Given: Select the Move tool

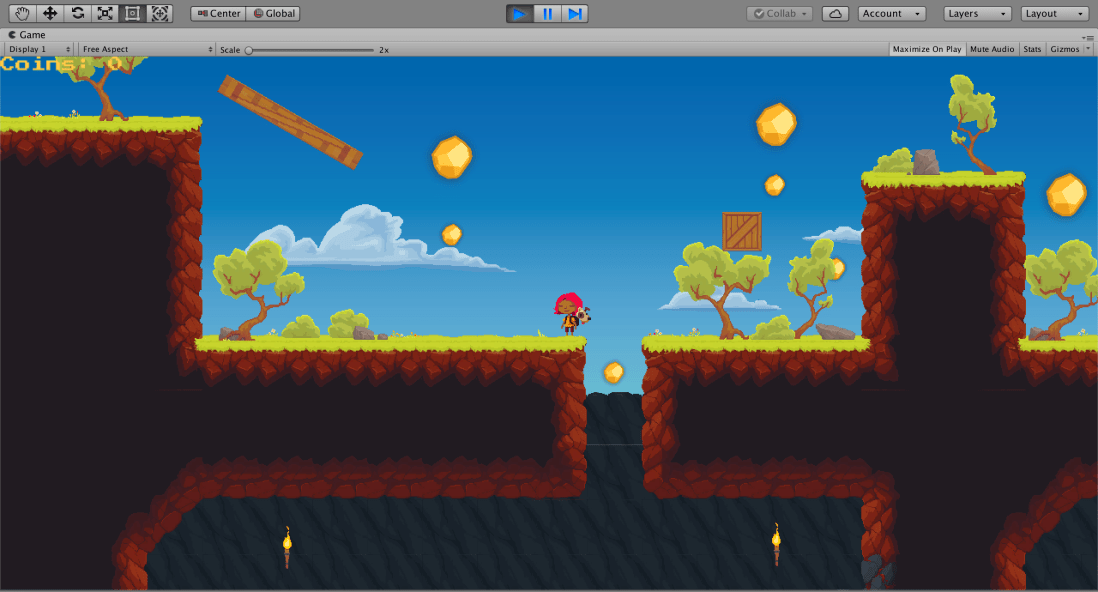Looking at the screenshot, I should click(x=50, y=14).
